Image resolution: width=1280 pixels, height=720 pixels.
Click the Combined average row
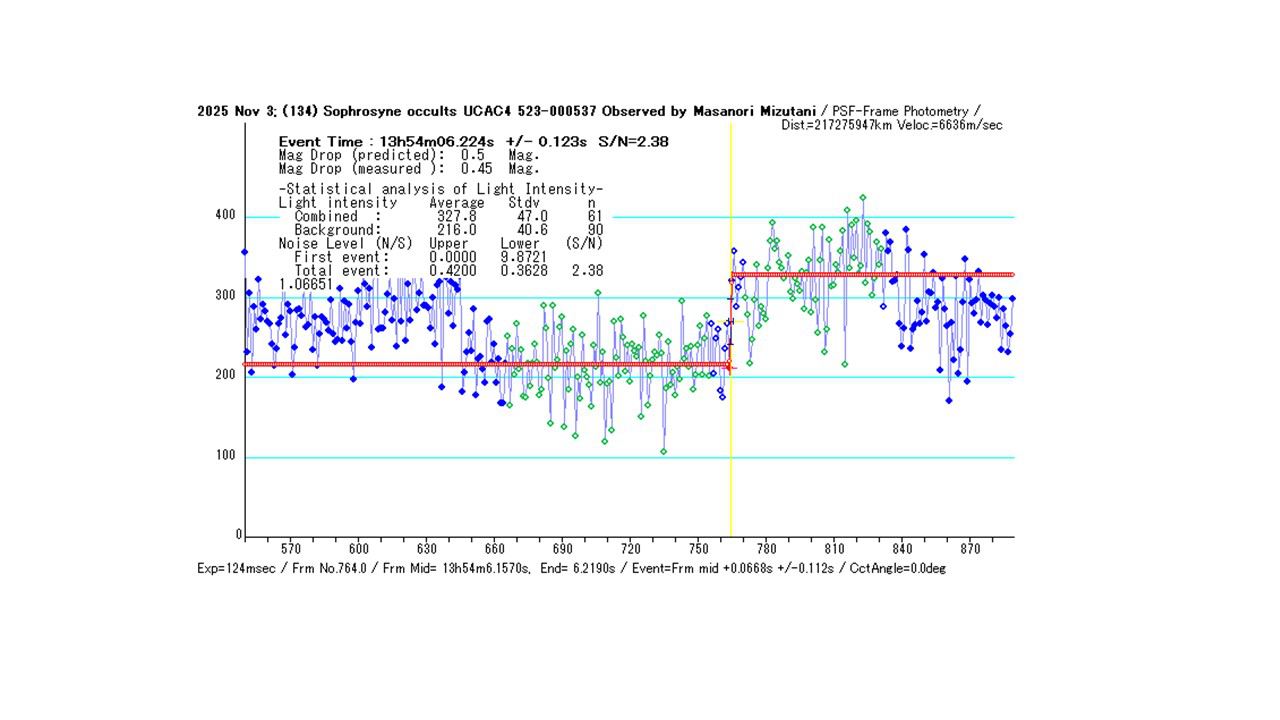coord(448,216)
